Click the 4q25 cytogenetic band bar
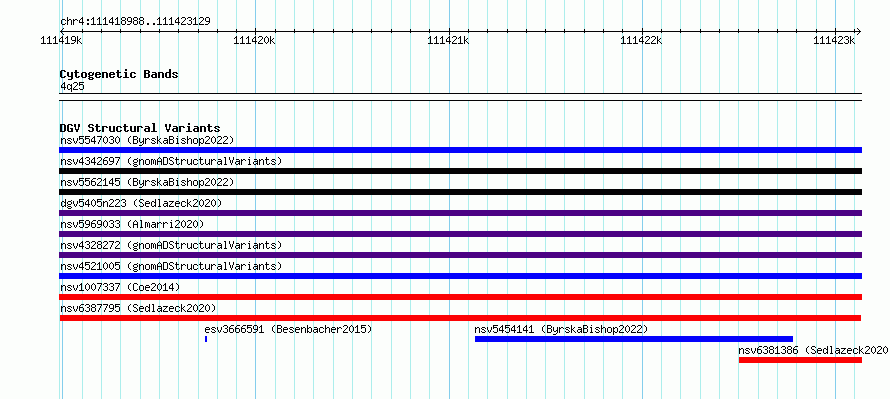This screenshot has height=399, width=890. [461, 97]
